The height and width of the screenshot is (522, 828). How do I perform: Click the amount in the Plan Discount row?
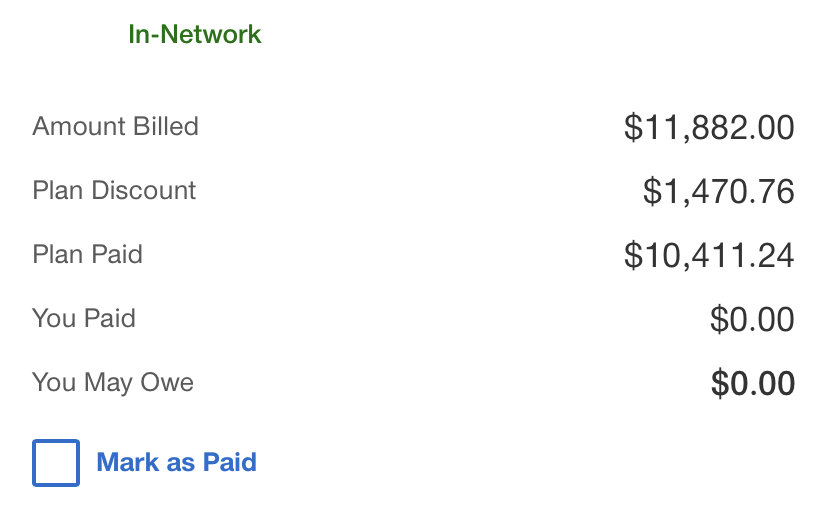click(718, 192)
